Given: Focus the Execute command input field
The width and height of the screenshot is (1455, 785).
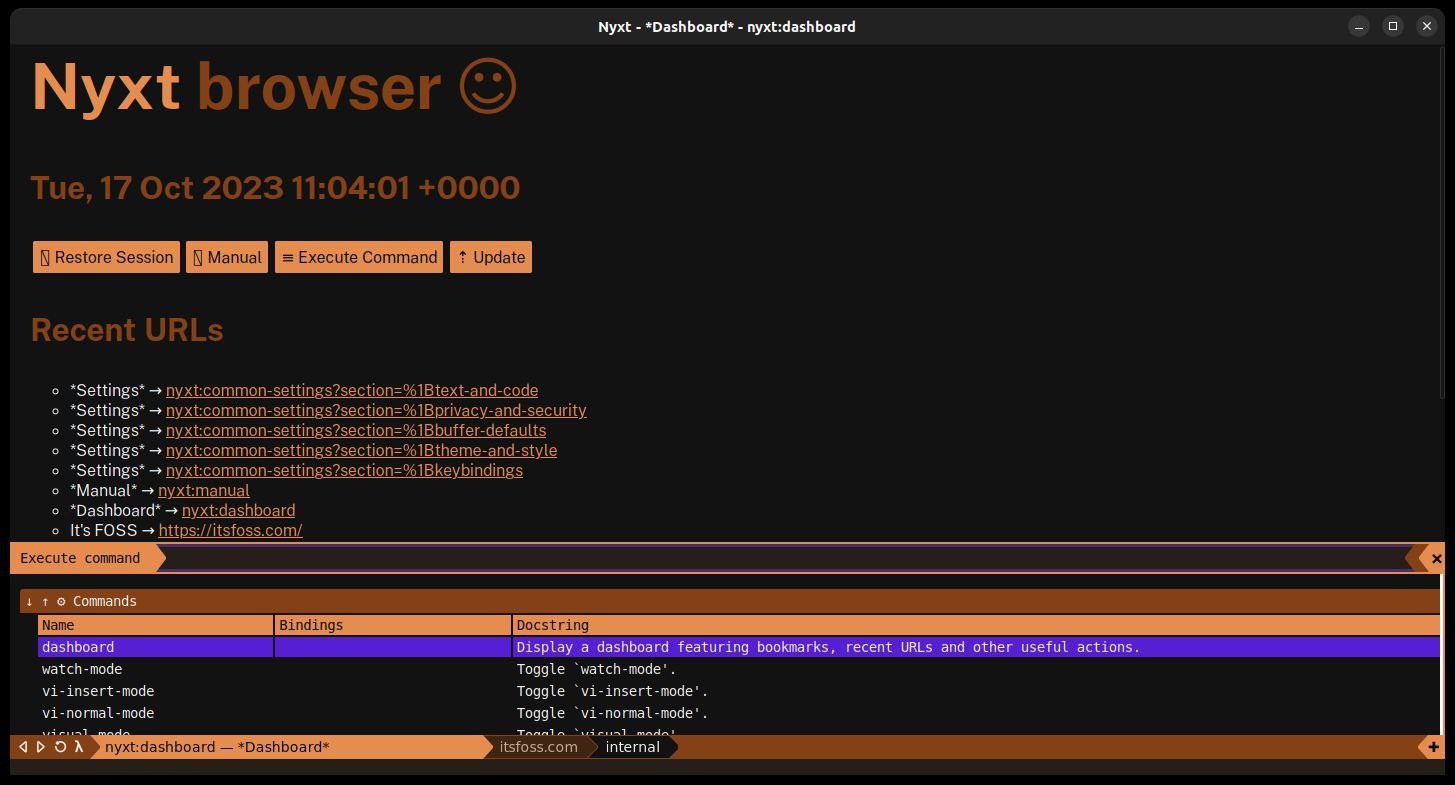Looking at the screenshot, I should coord(785,559).
